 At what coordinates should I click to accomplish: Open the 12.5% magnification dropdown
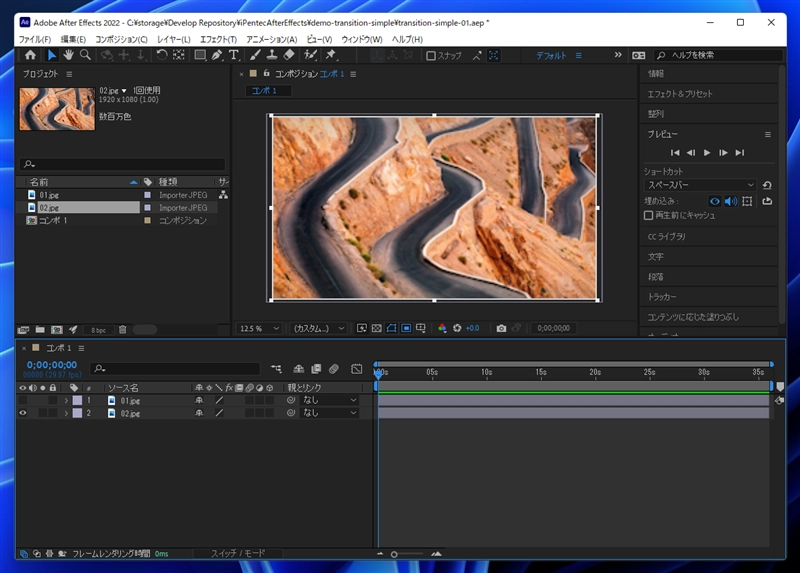click(259, 328)
